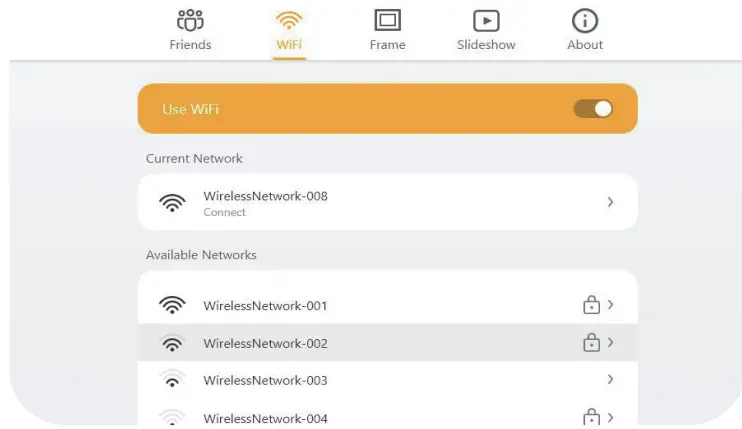742x429 pixels.
Task: Click signal icon next to WirelessNetwork-003
Action: coord(173,380)
